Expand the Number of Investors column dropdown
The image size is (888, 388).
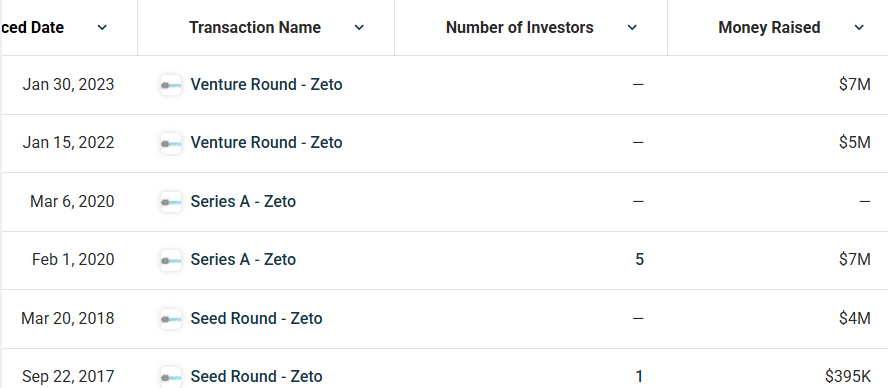click(632, 27)
